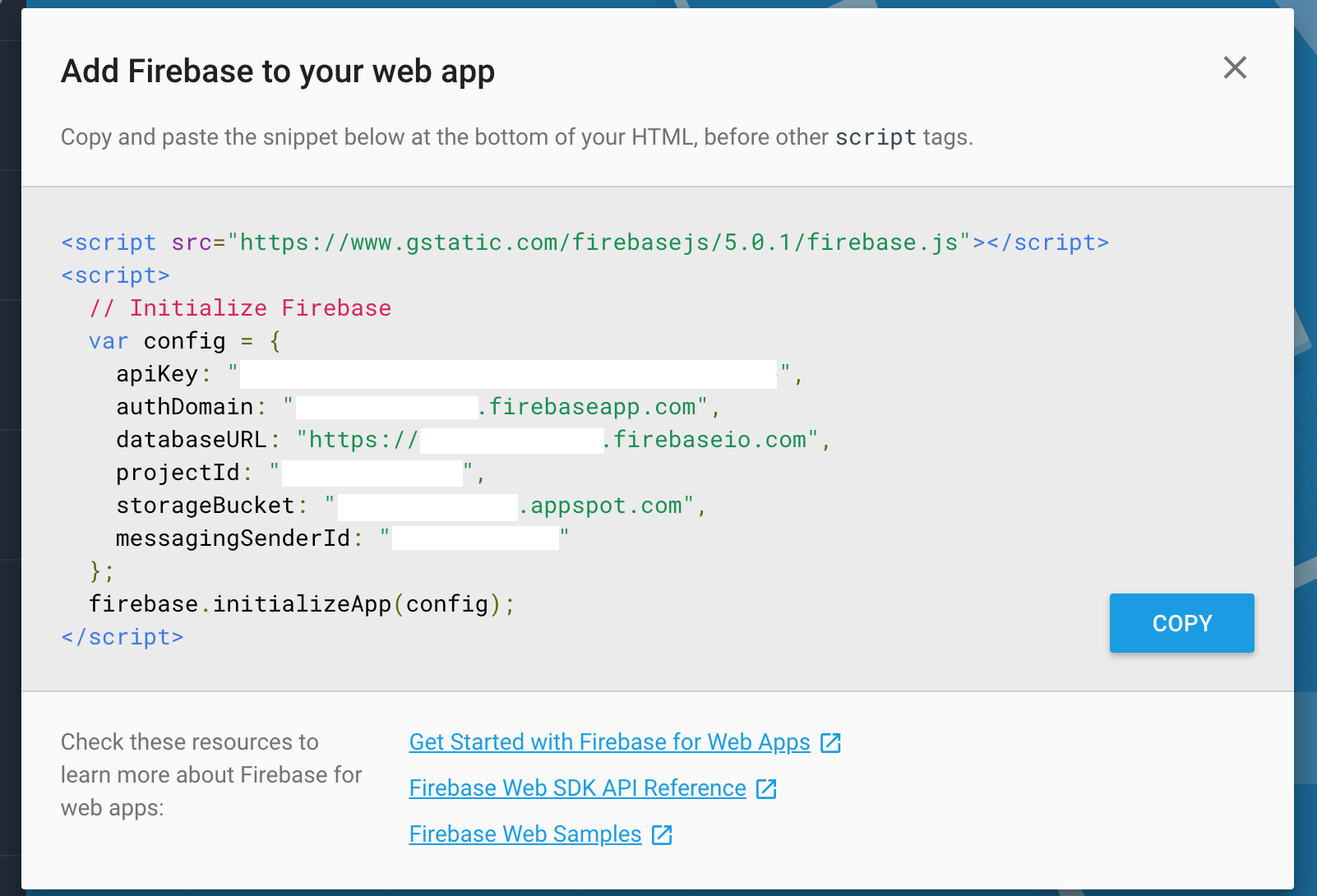Click external-link icon beside Web Samples
1317x896 pixels.
click(x=663, y=835)
